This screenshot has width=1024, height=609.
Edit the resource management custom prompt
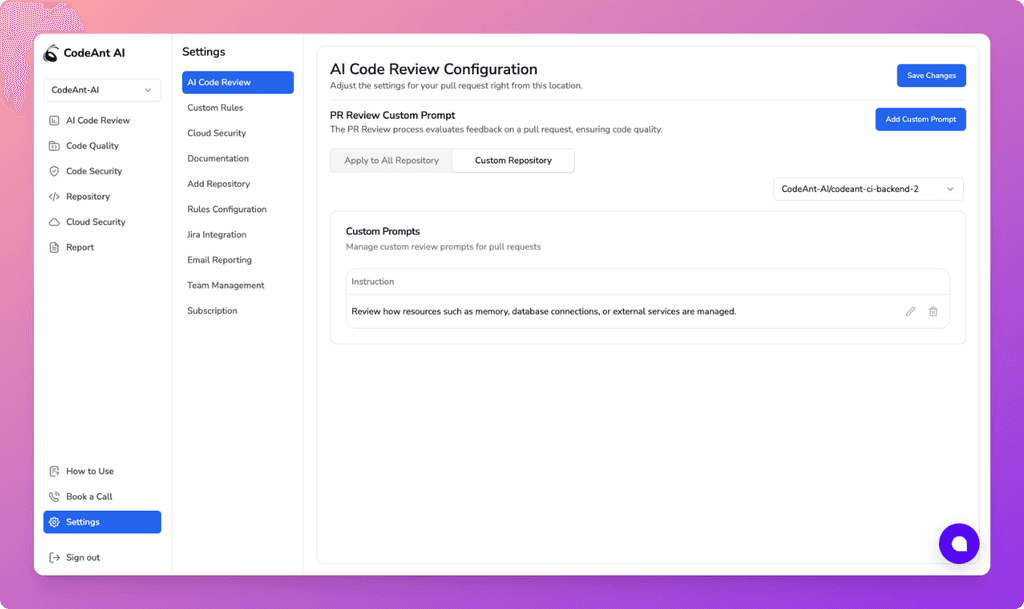(x=910, y=311)
